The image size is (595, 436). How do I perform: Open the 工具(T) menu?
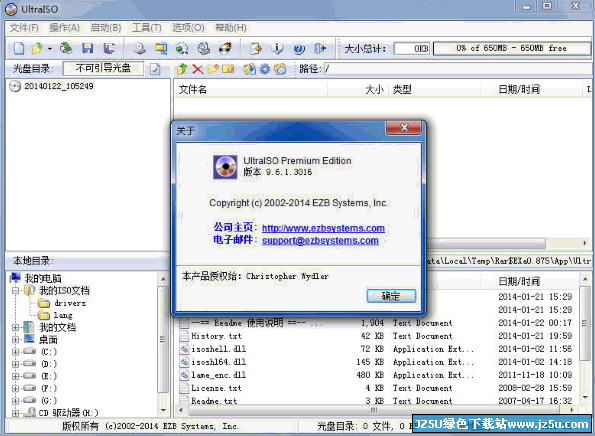(x=146, y=28)
